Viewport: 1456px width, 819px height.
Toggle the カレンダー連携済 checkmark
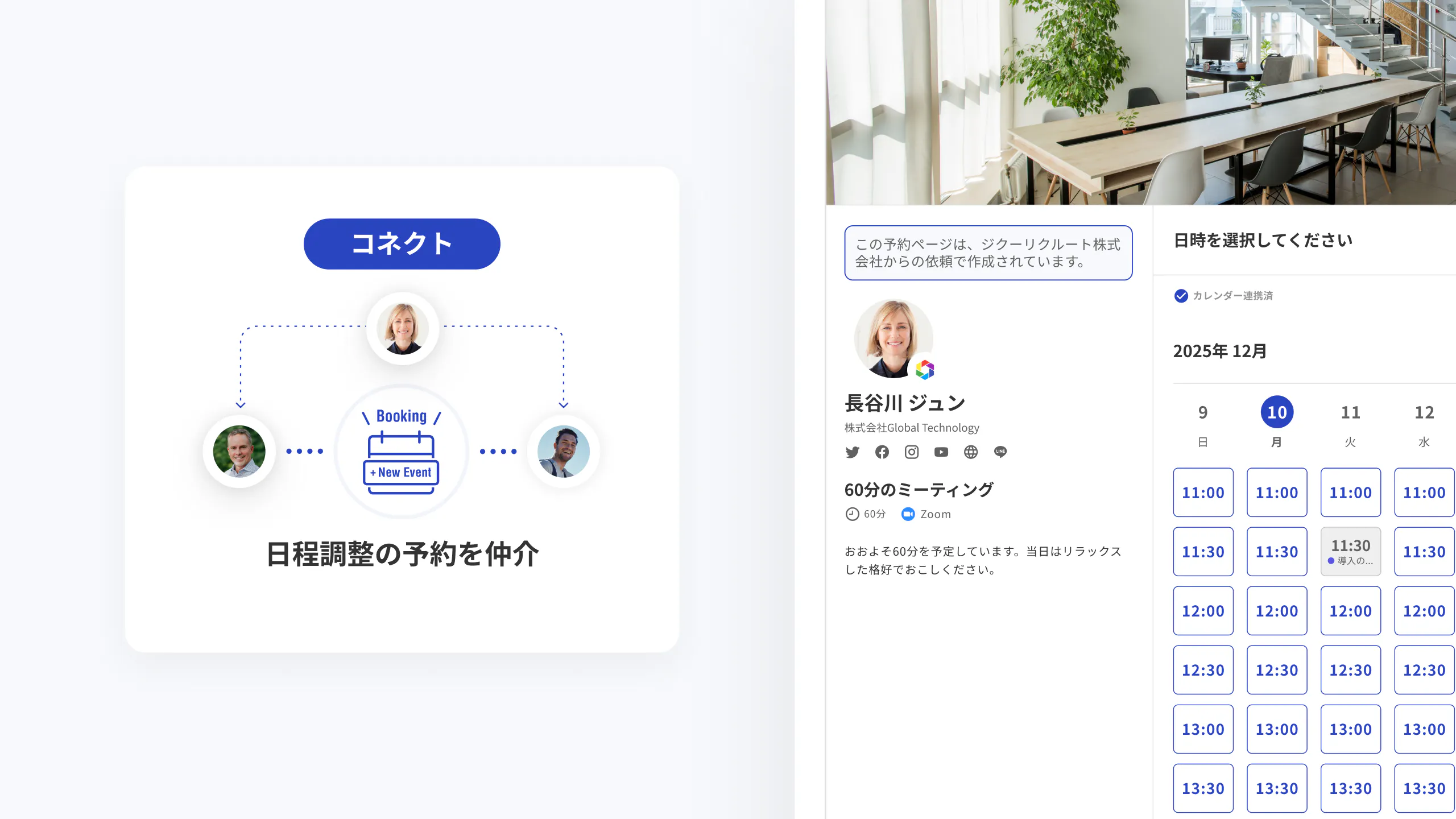(1182, 296)
